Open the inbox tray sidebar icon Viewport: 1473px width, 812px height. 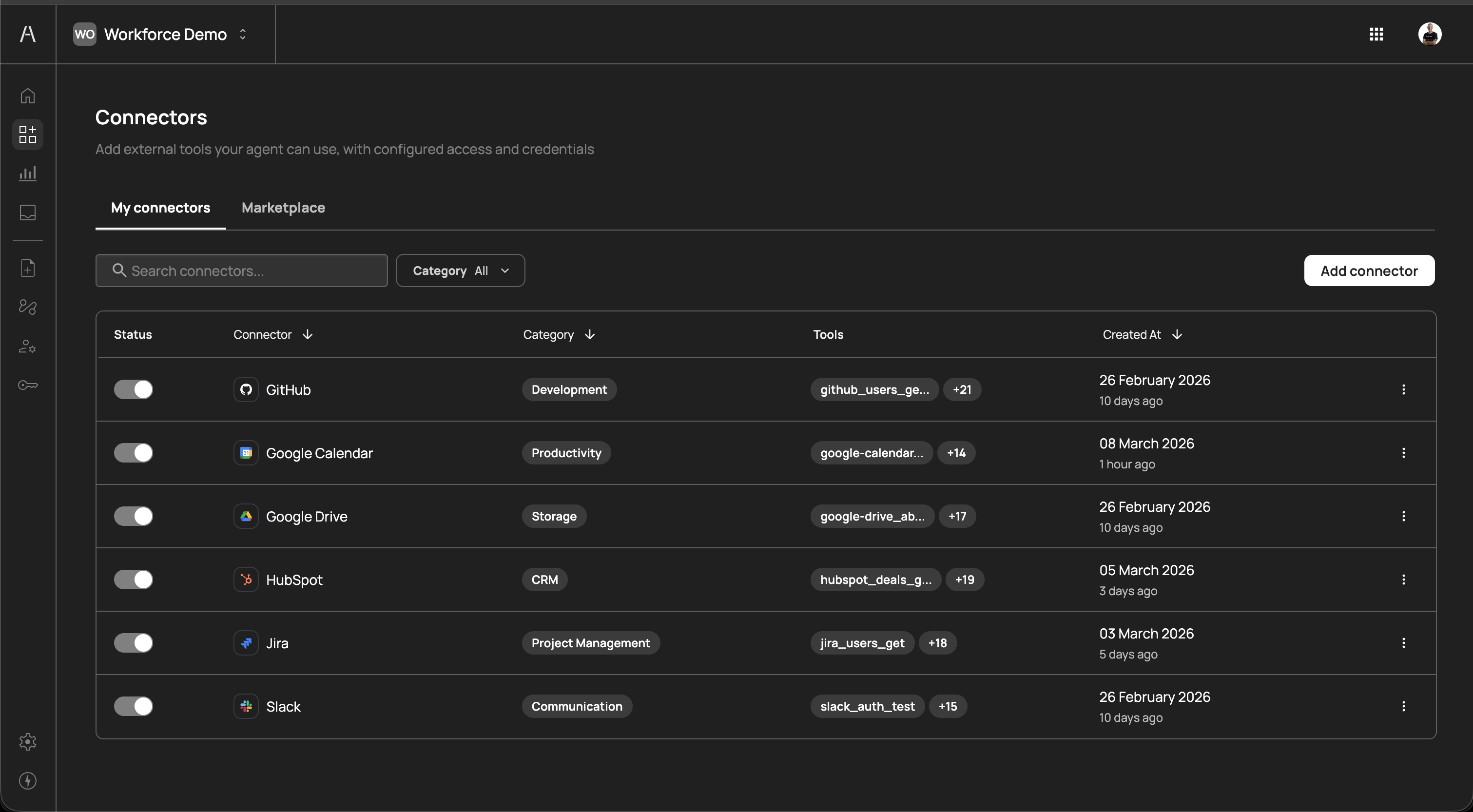(27, 212)
